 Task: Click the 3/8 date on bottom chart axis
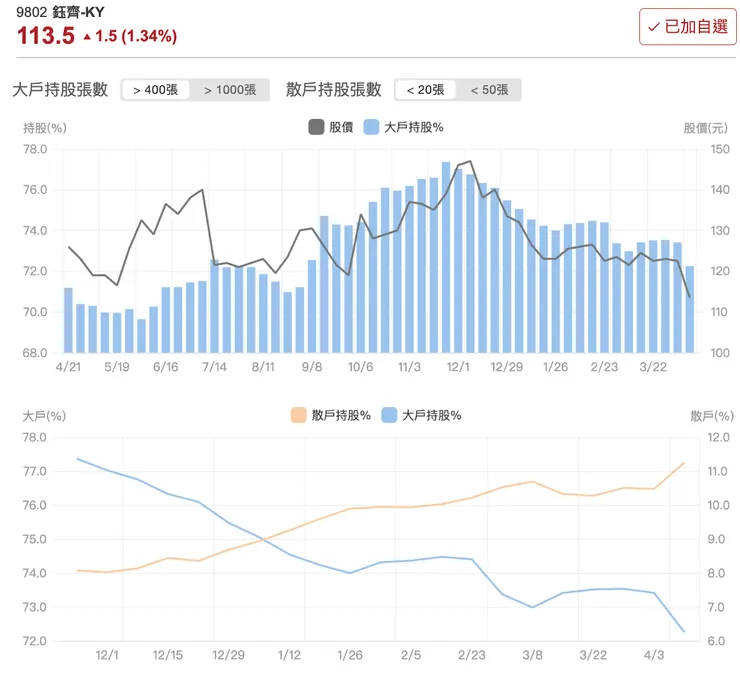pyautogui.click(x=532, y=655)
